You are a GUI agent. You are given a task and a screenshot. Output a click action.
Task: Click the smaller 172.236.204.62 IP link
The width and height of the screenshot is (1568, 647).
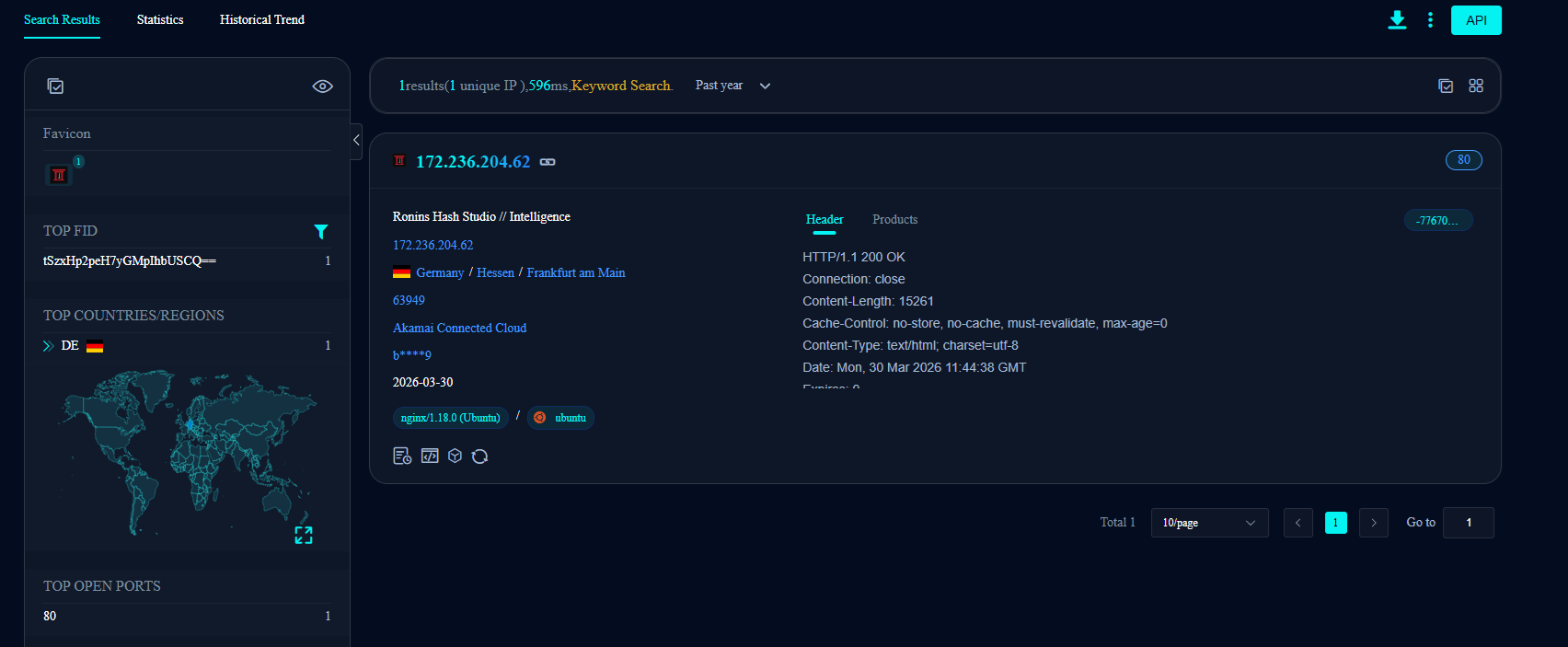point(432,245)
